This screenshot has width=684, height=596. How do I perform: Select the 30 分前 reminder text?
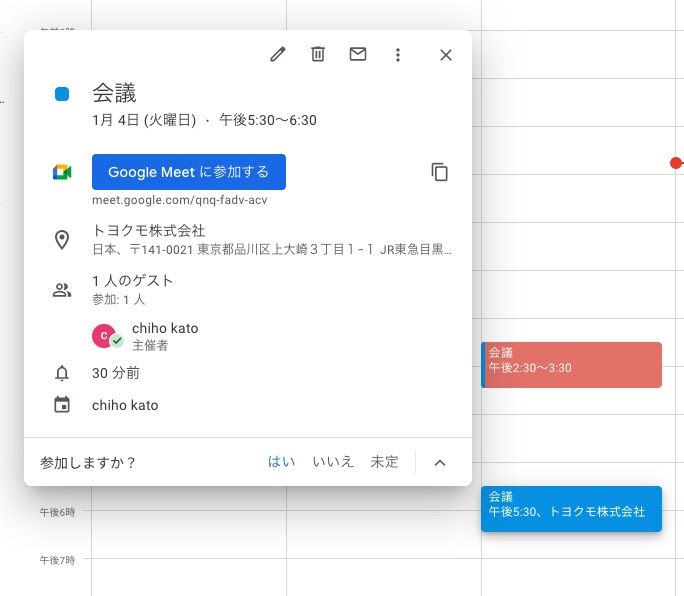coord(116,373)
